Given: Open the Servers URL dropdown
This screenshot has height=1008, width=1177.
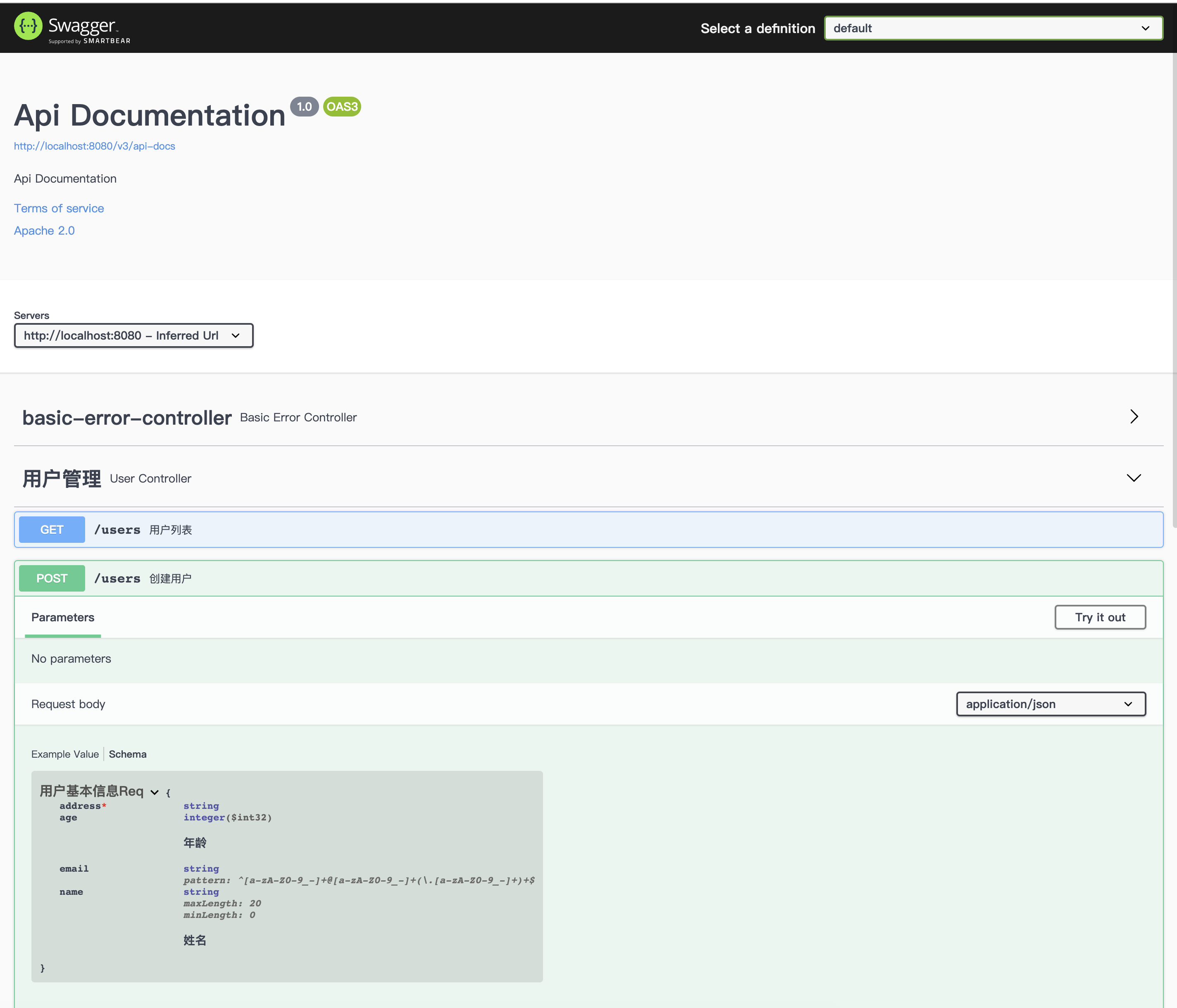Looking at the screenshot, I should point(133,335).
